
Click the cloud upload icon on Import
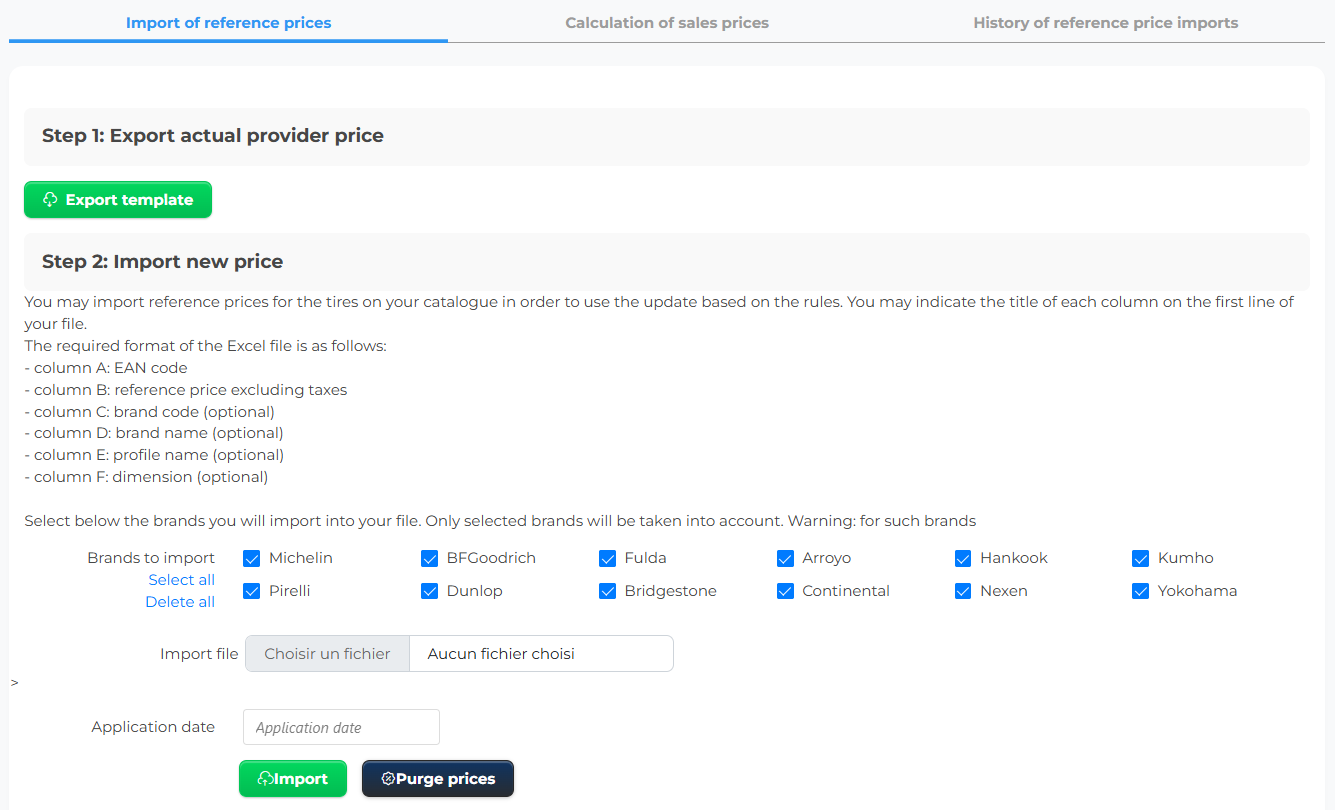[x=265, y=779]
